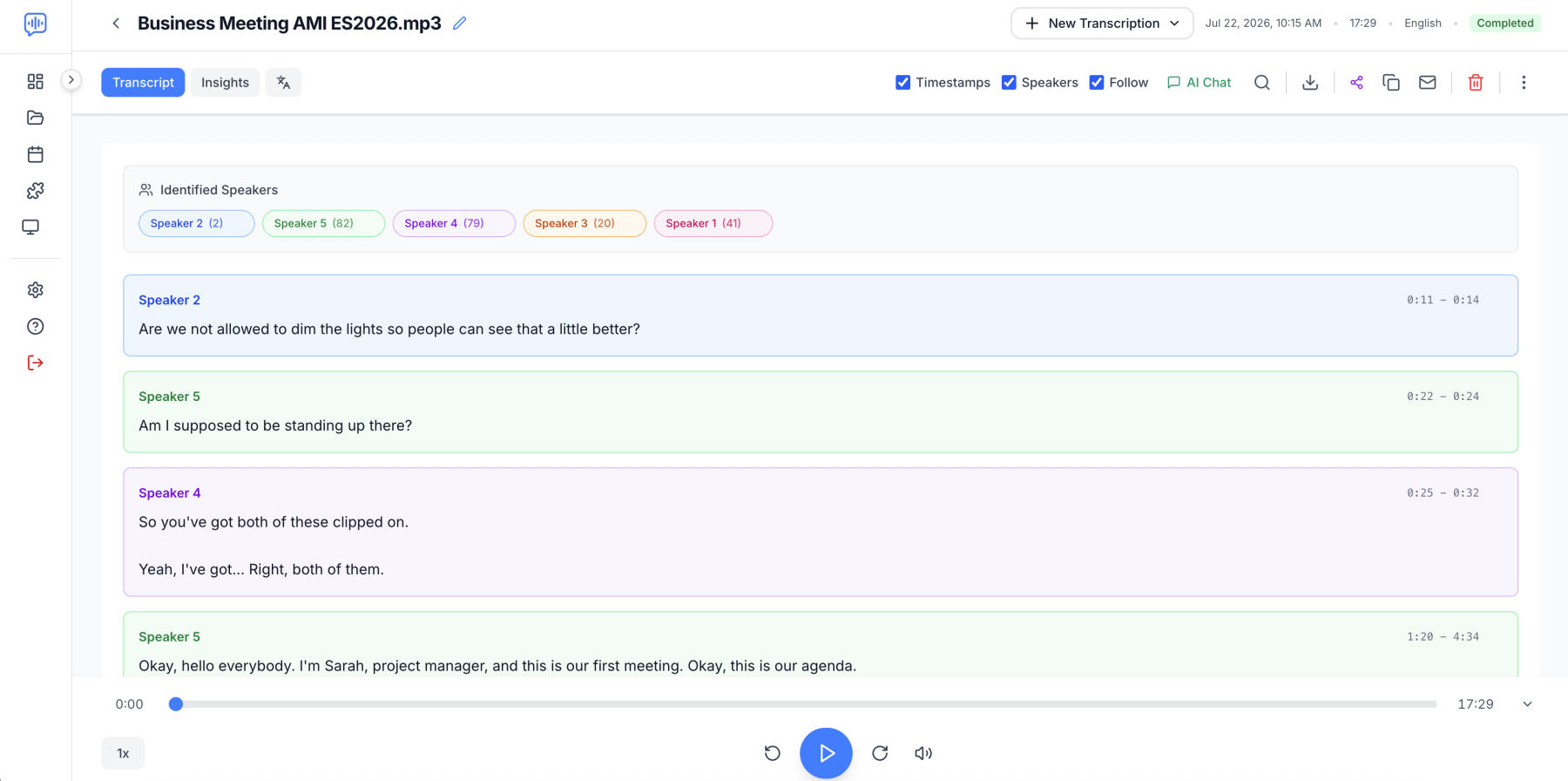Viewport: 1568px width, 781px height.
Task: Toggle the volume speaker icon
Action: tap(923, 753)
